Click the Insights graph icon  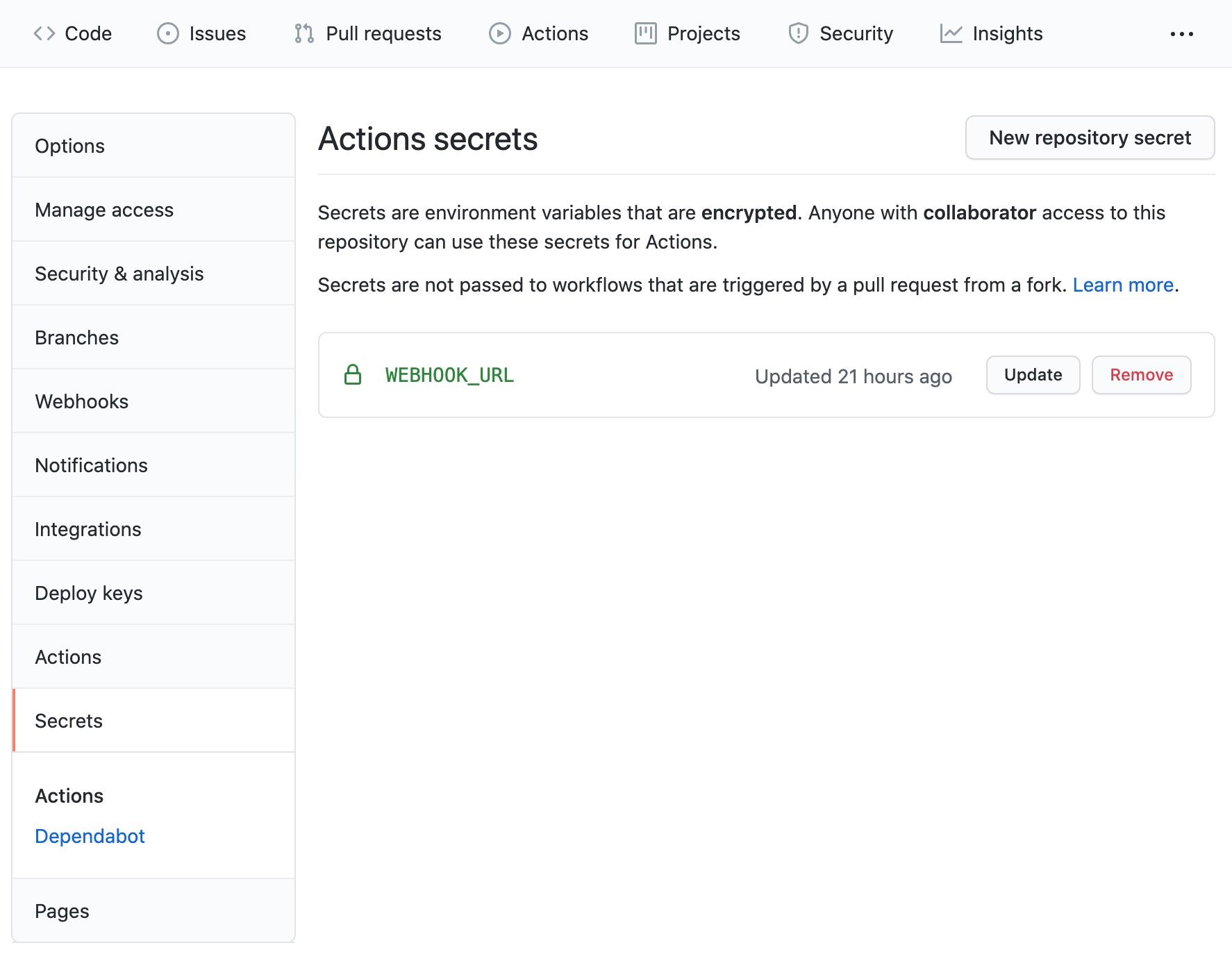tap(951, 33)
